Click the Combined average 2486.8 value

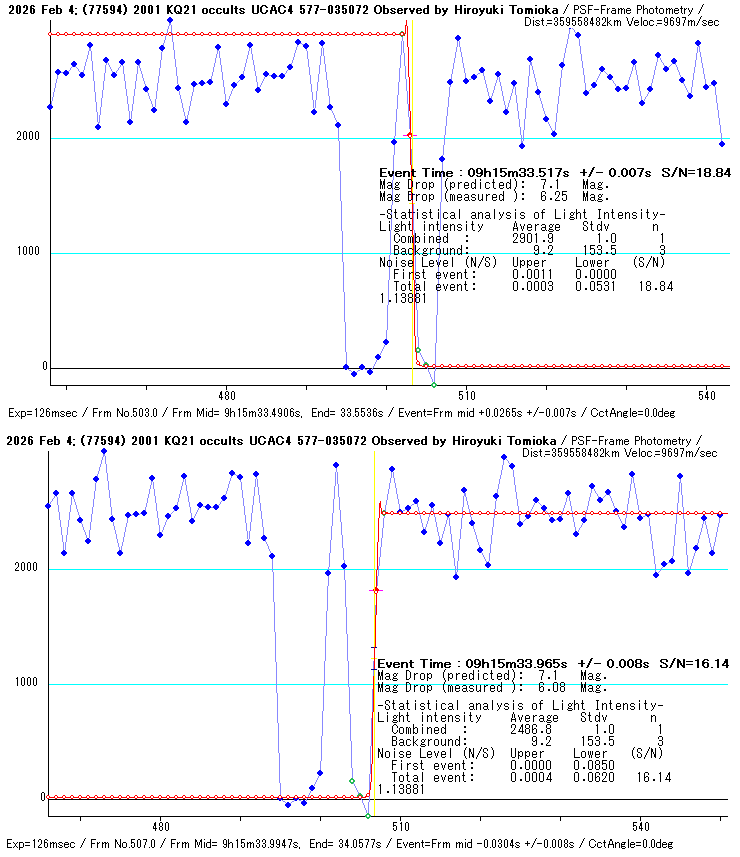point(530,730)
